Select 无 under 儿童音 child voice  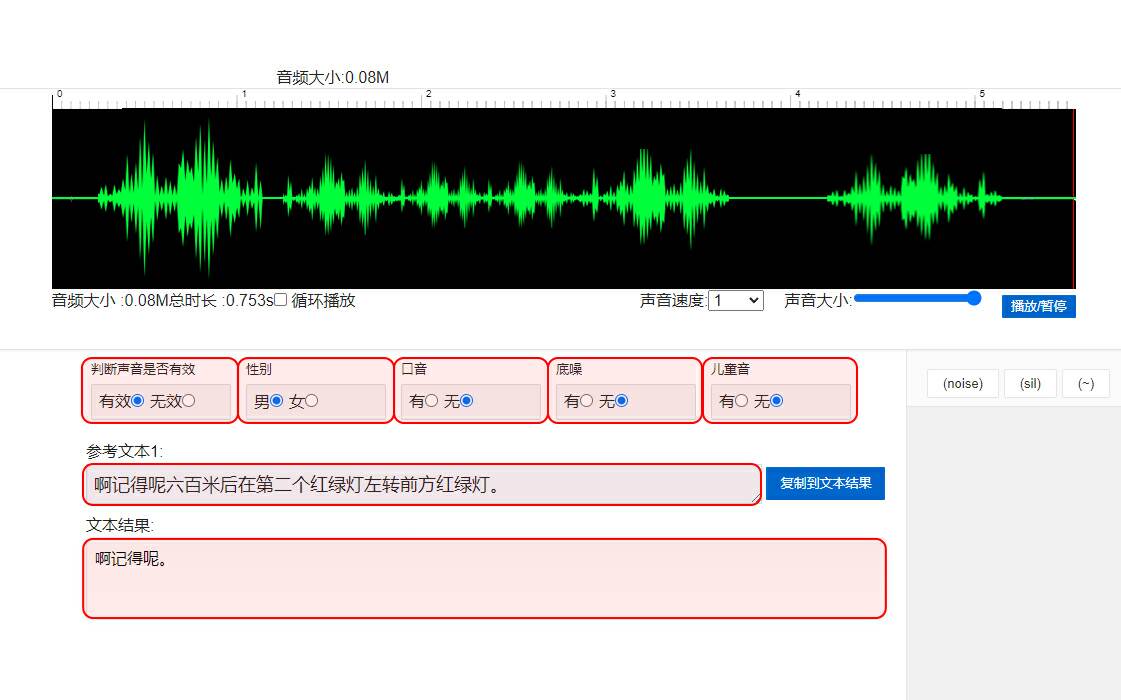pos(777,401)
